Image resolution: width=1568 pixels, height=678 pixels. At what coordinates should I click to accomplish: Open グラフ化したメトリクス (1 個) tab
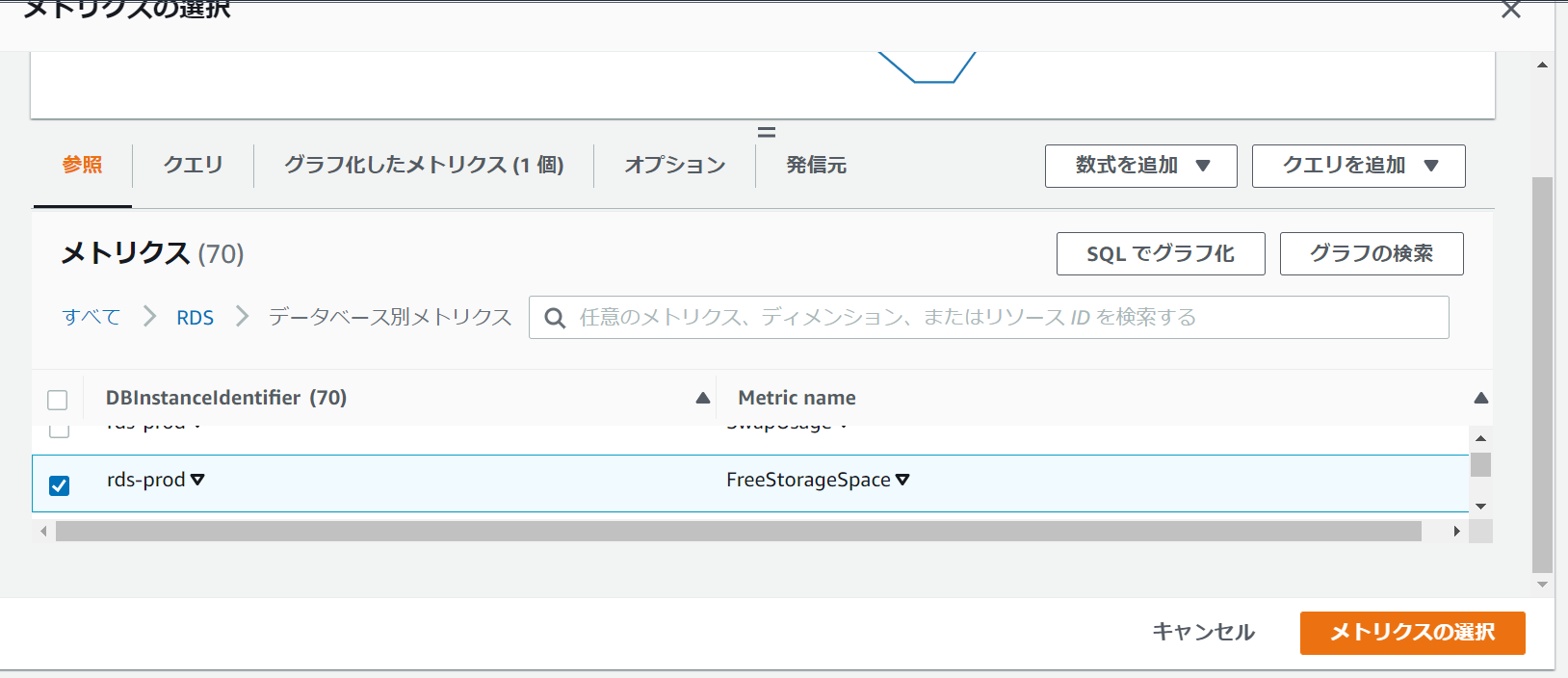(424, 165)
